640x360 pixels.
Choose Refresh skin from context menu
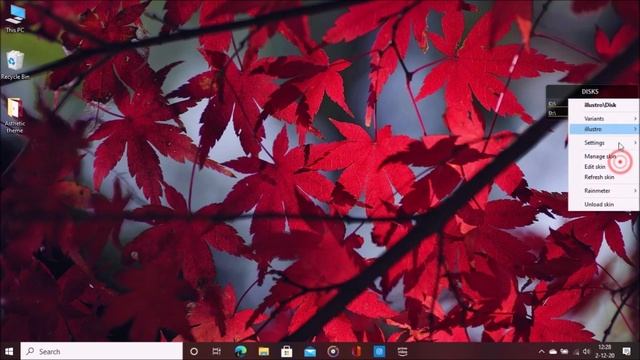[x=604, y=177]
